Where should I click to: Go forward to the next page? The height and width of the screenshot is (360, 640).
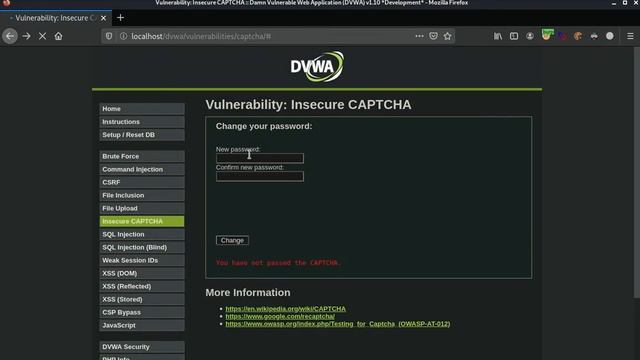point(27,36)
